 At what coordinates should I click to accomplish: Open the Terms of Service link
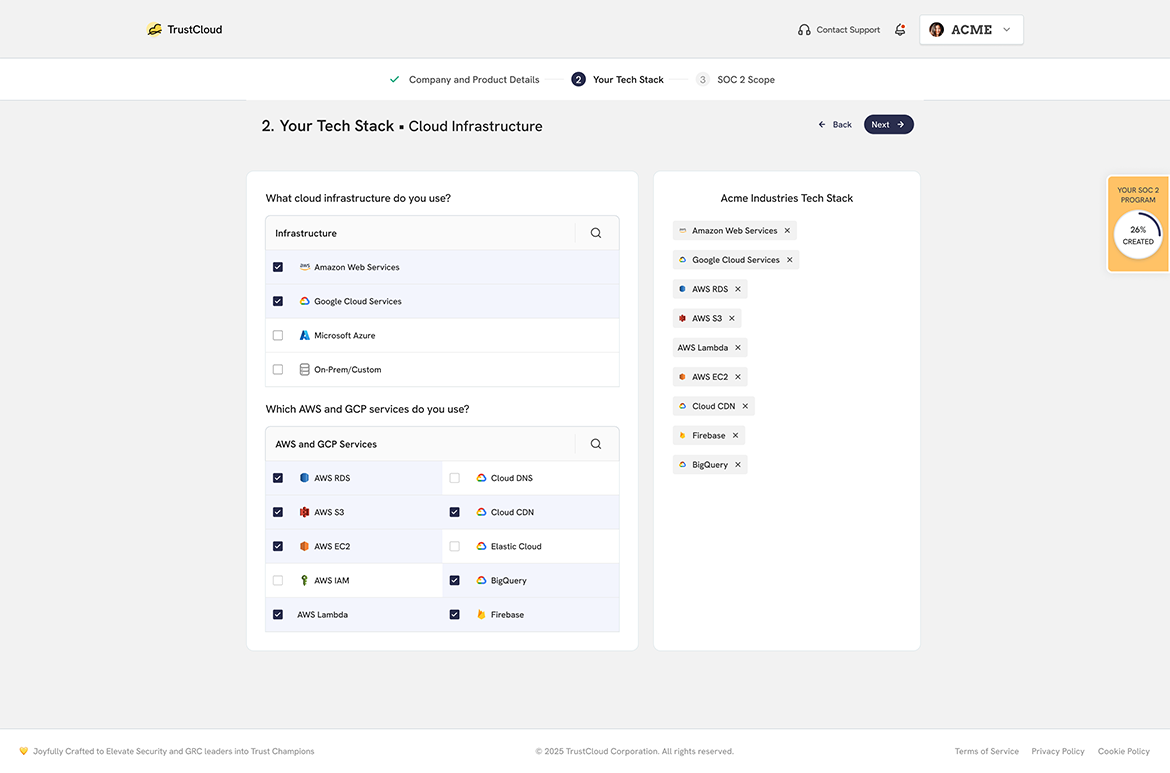(986, 751)
